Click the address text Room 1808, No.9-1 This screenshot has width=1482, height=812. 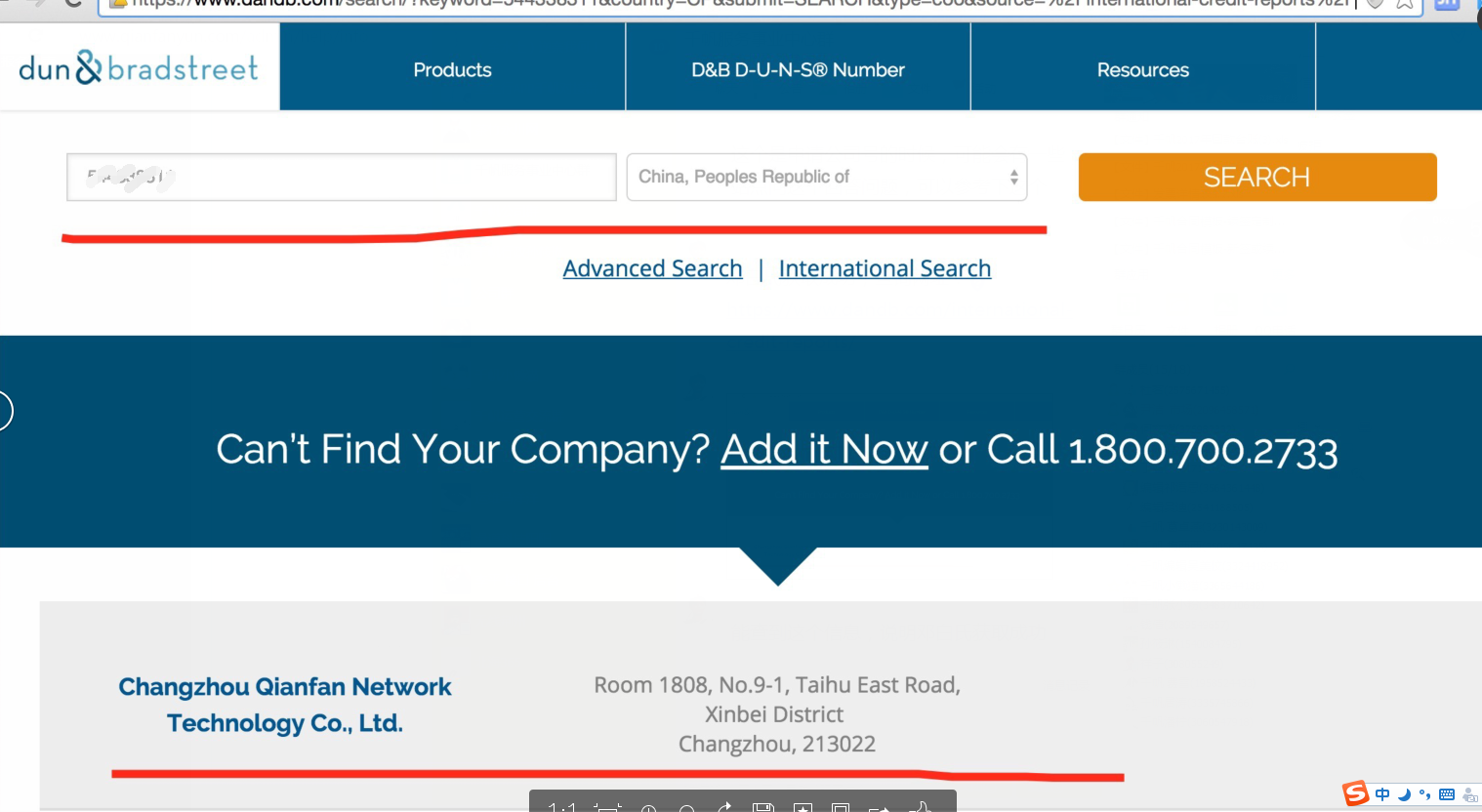777,685
